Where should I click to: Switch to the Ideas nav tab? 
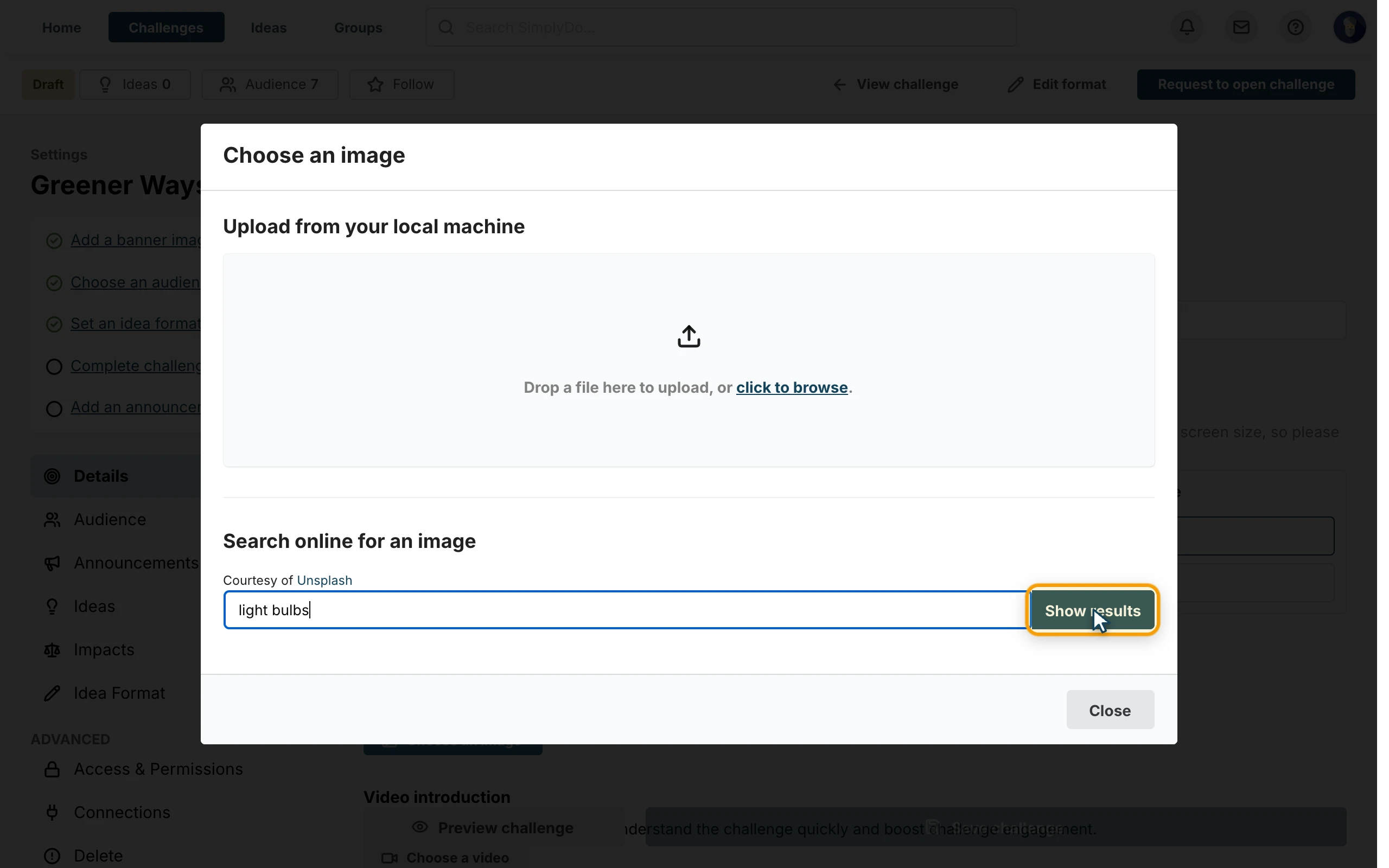point(269,27)
